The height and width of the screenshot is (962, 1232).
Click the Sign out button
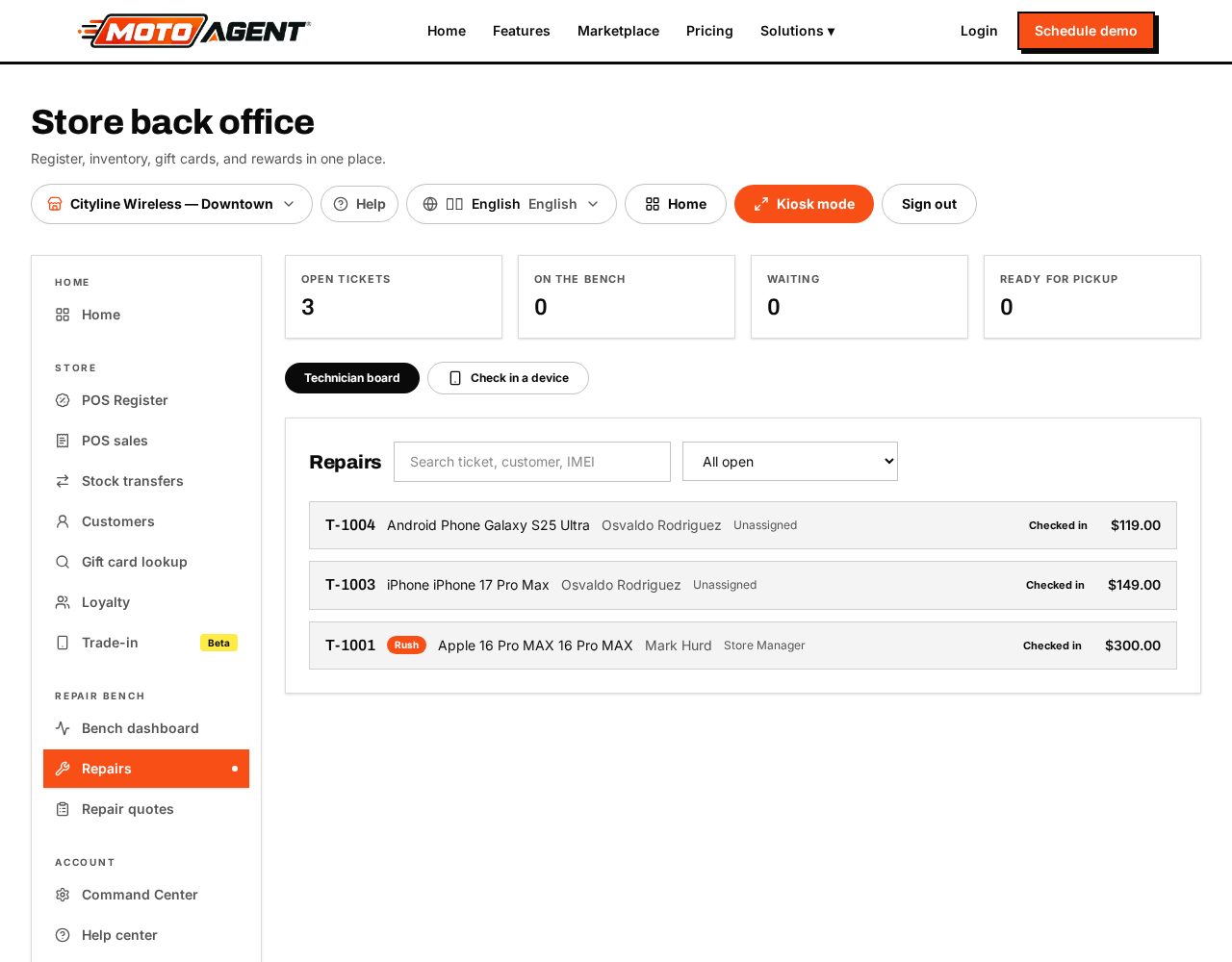pyautogui.click(x=929, y=204)
